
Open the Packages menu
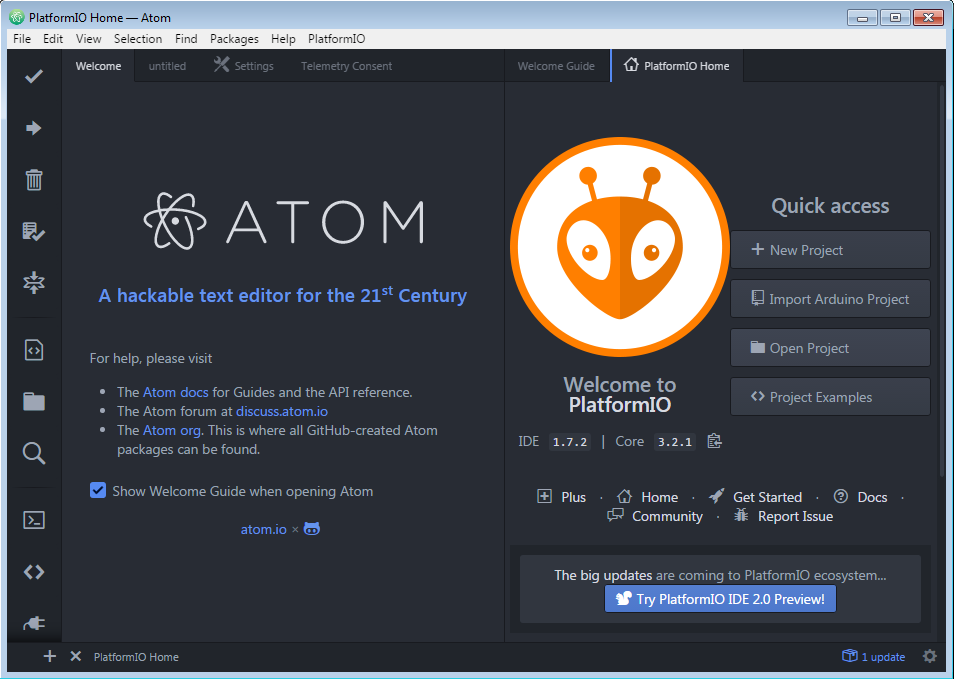pos(234,39)
